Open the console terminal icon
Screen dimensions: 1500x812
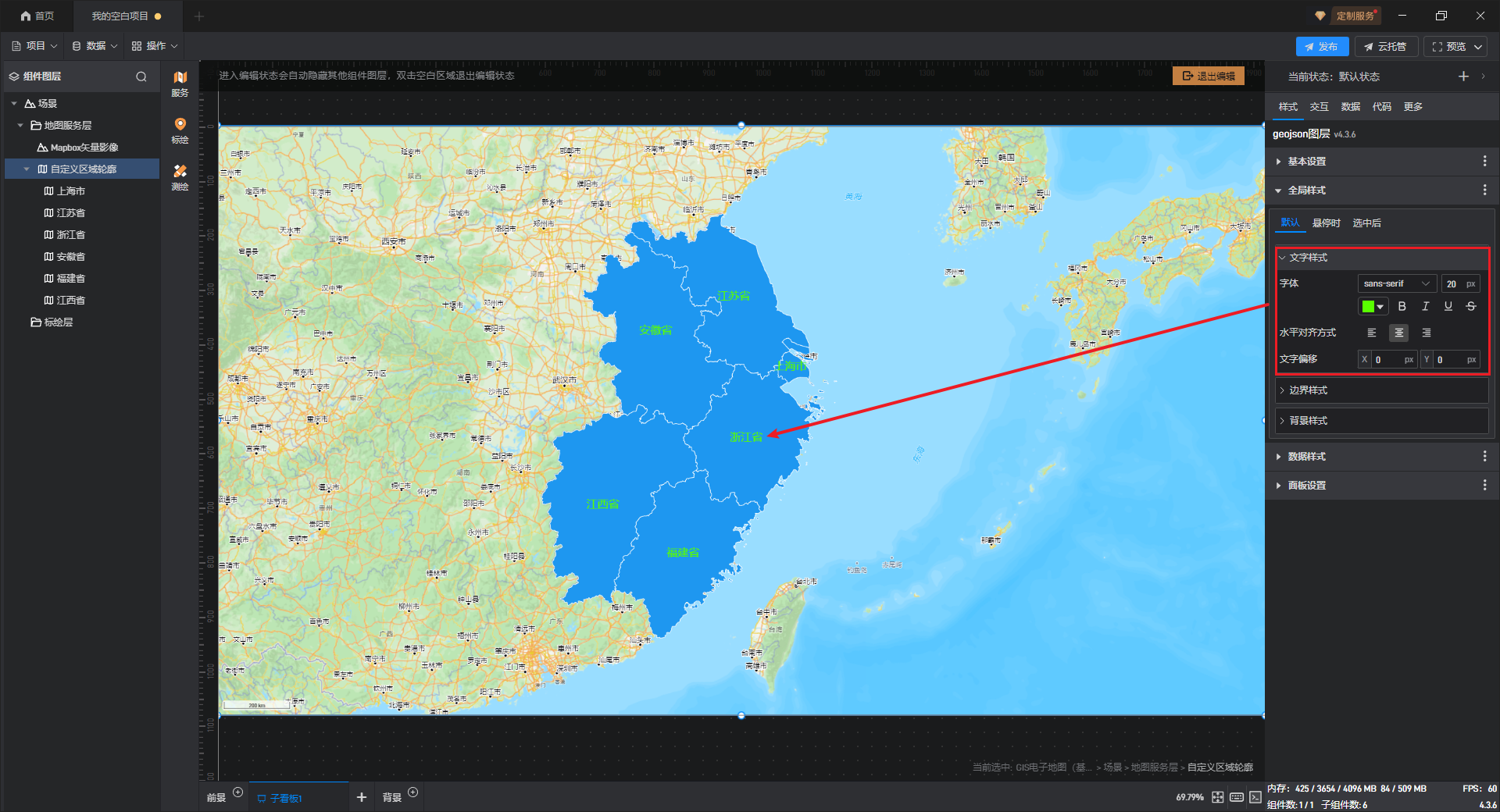click(1255, 797)
